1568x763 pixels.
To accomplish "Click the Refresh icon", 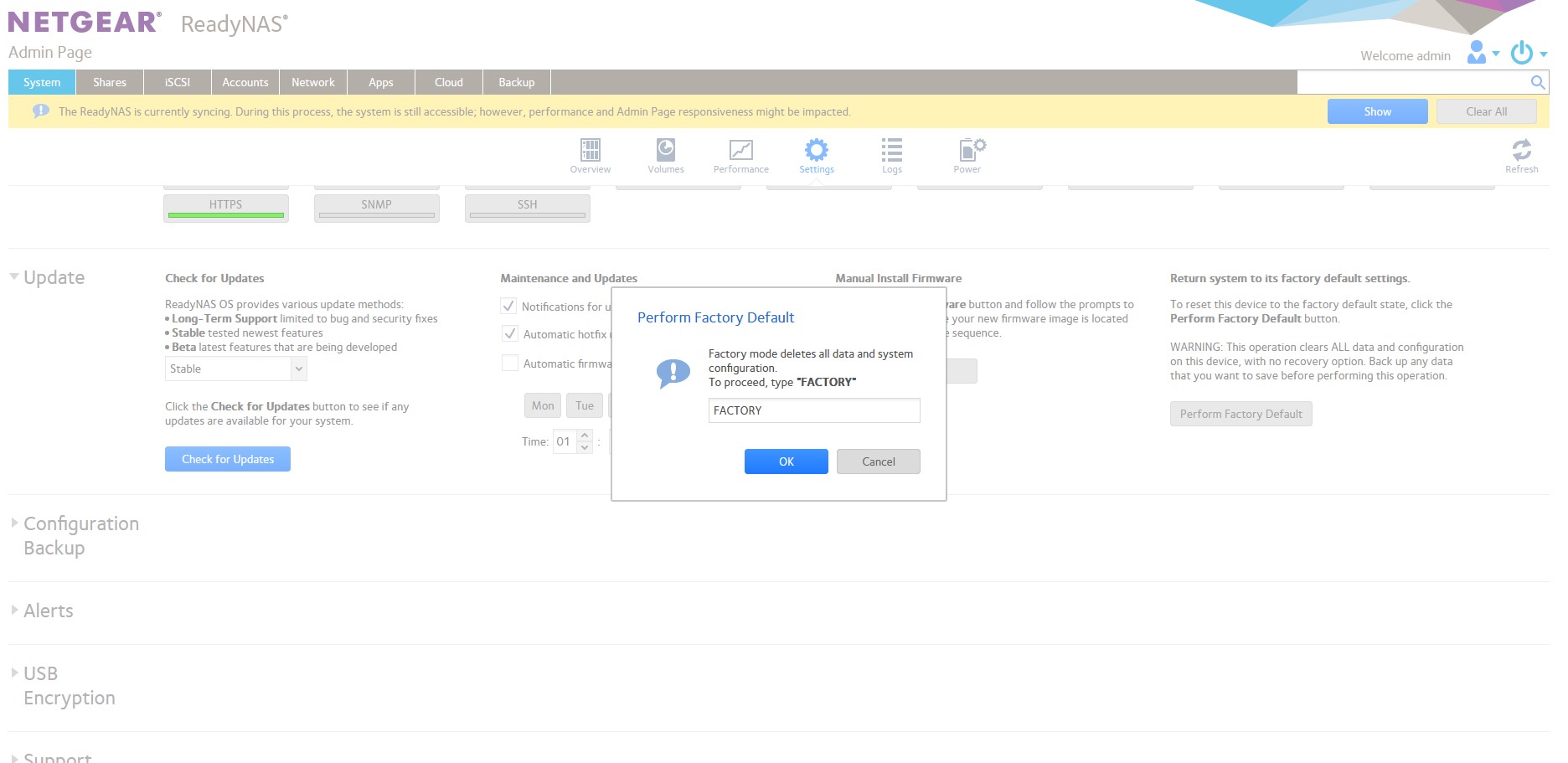I will pos(1521,151).
